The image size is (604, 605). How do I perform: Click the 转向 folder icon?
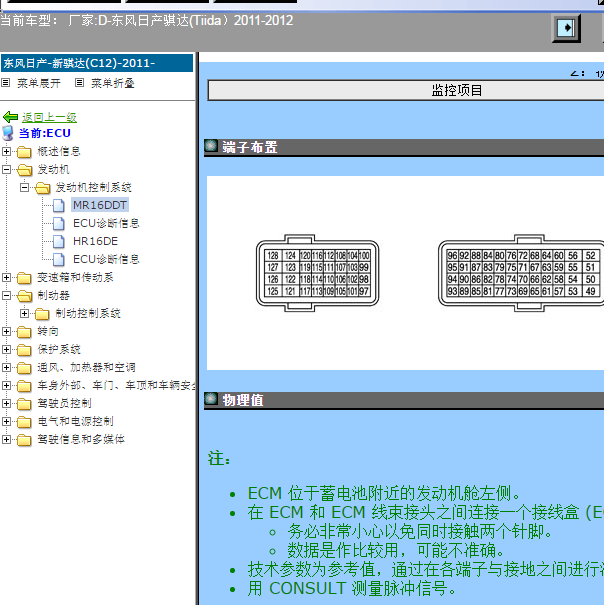pos(24,332)
